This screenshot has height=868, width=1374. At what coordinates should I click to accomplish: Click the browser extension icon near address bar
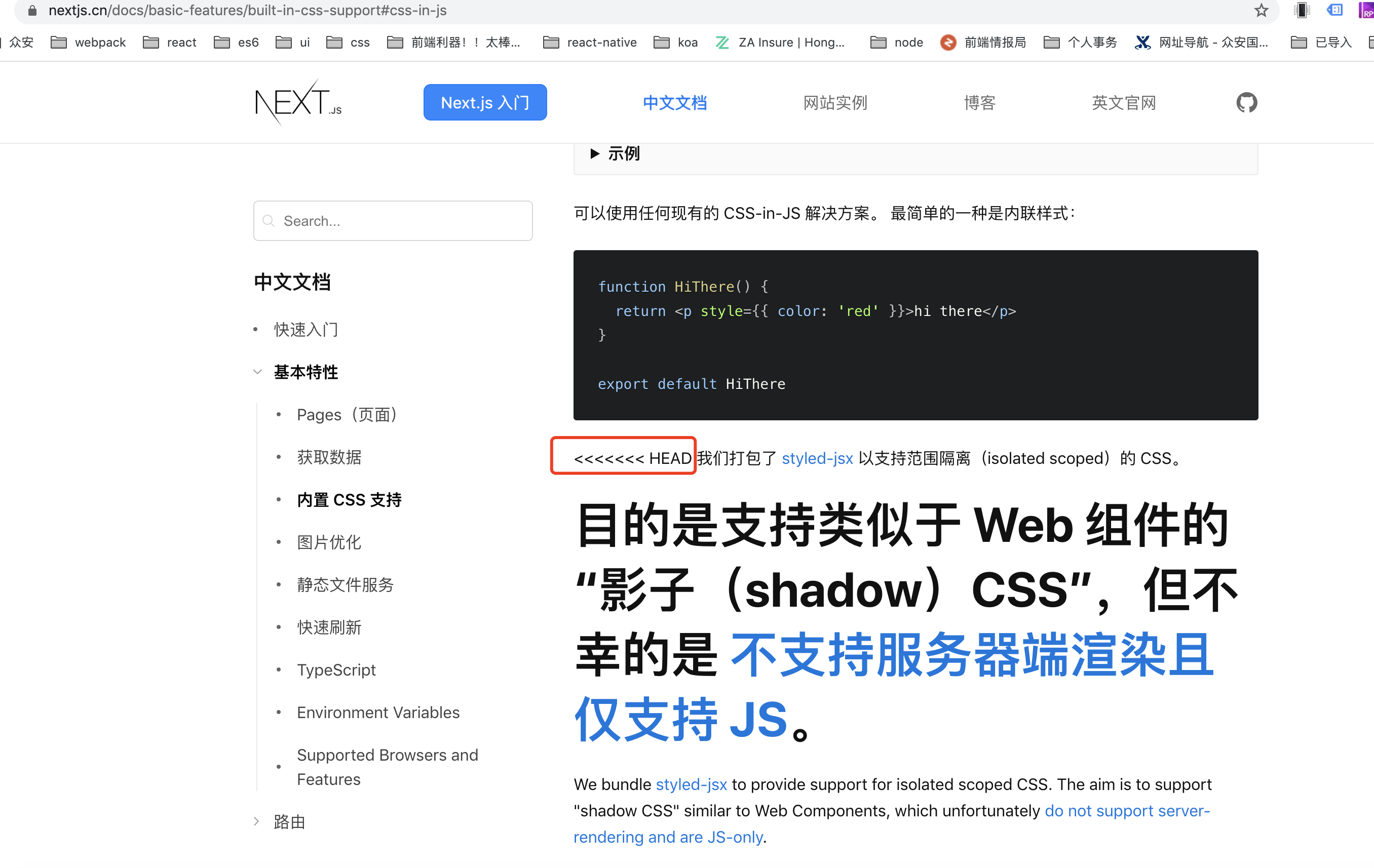1334,10
